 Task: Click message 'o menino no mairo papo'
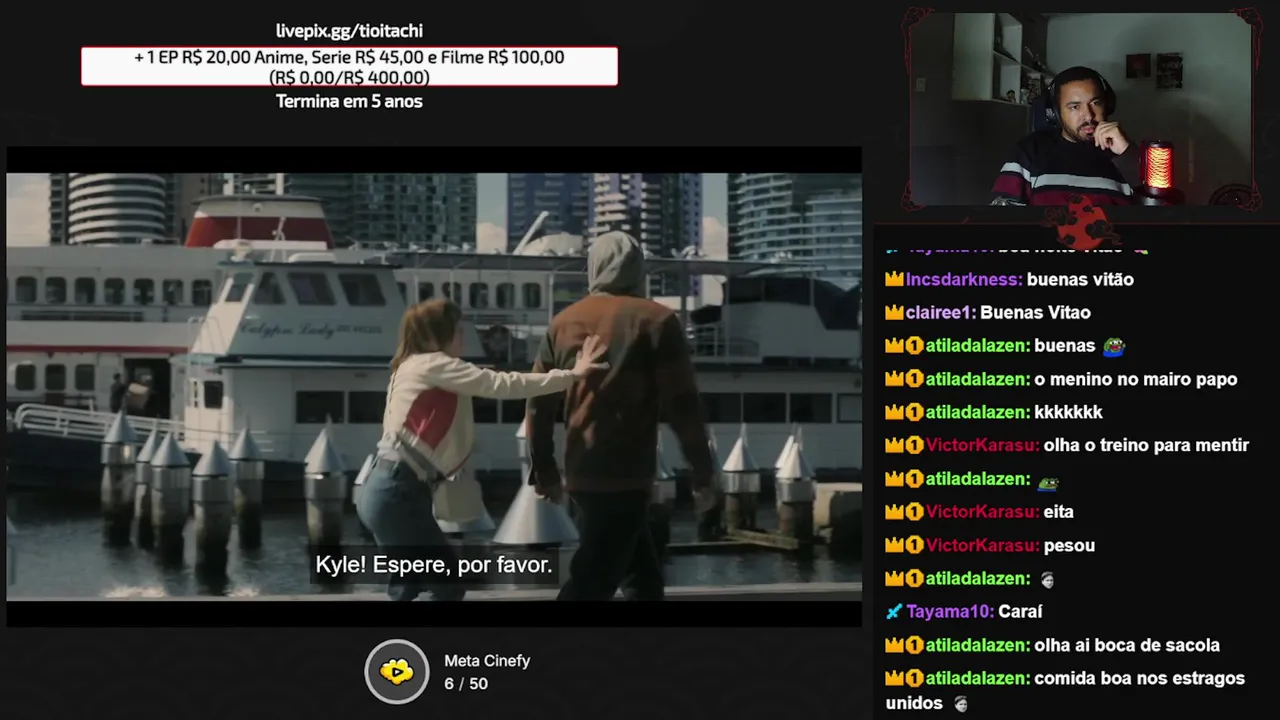tap(1136, 379)
